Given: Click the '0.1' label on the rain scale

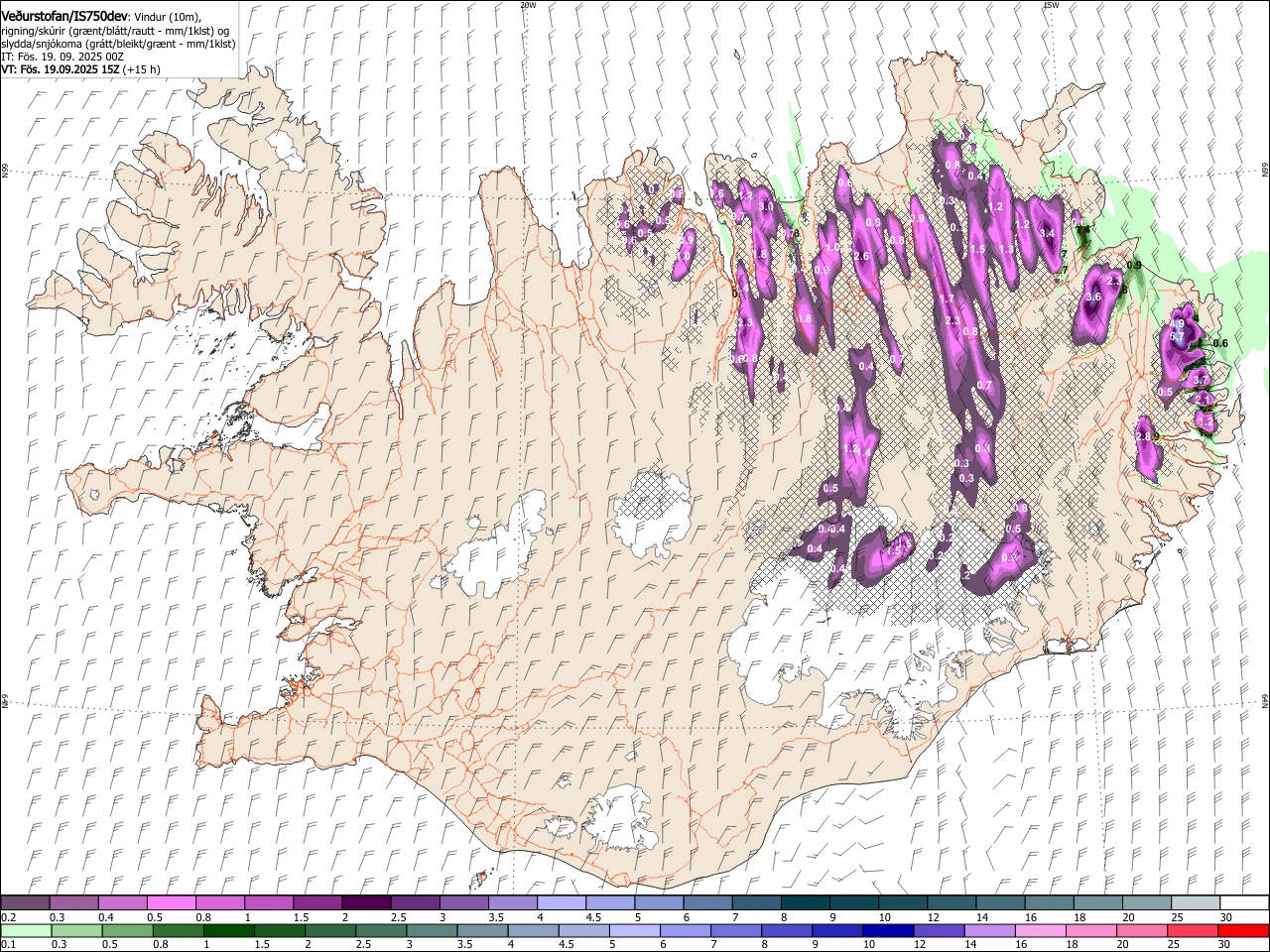Looking at the screenshot, I should coord(7,944).
